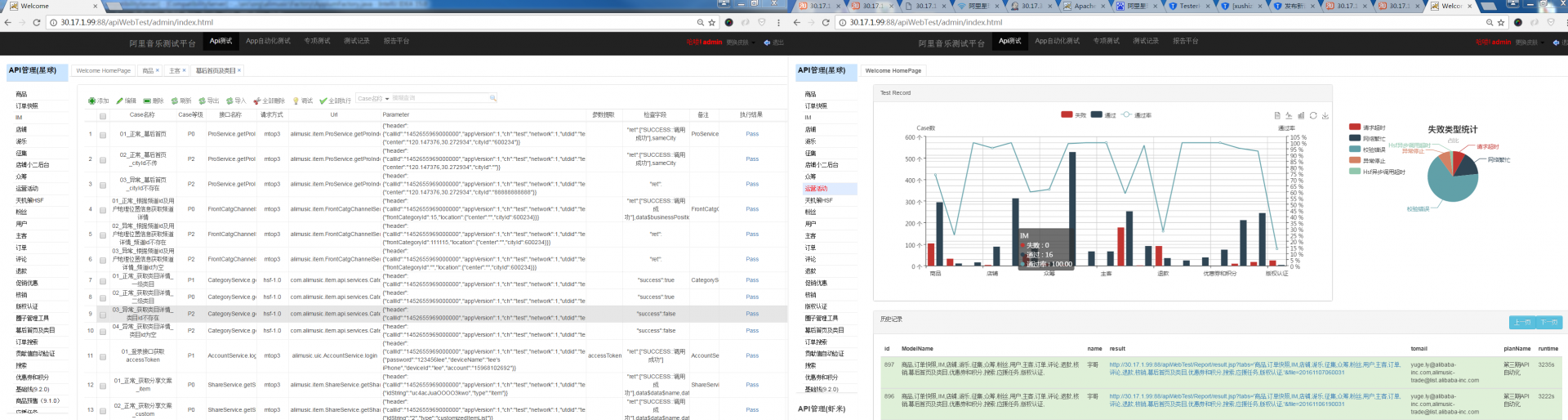Click the data view icon on the Test Record chart

1277,115
